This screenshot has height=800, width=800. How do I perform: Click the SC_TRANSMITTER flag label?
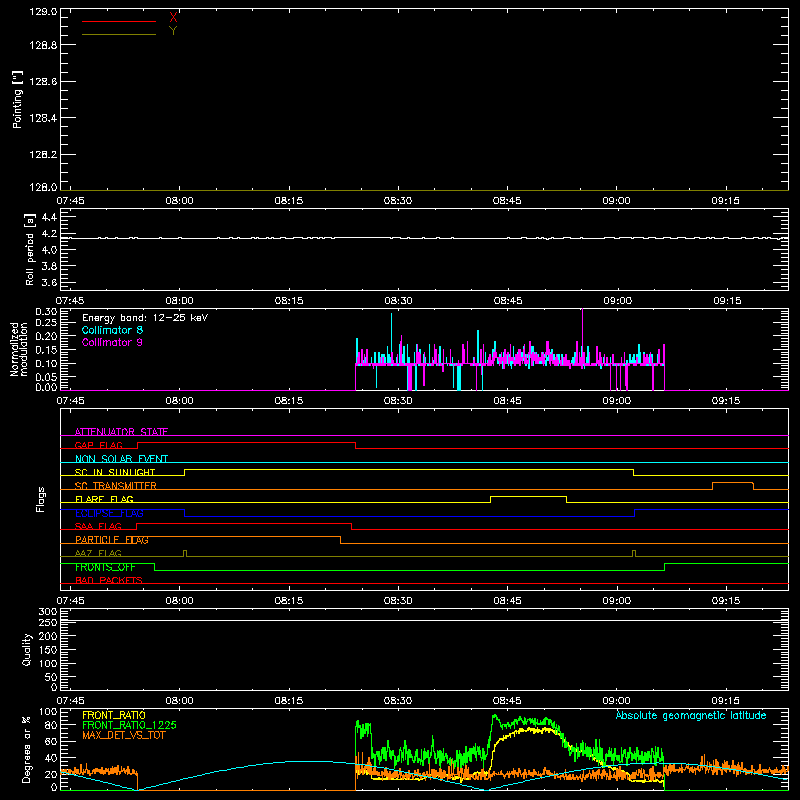(x=116, y=486)
